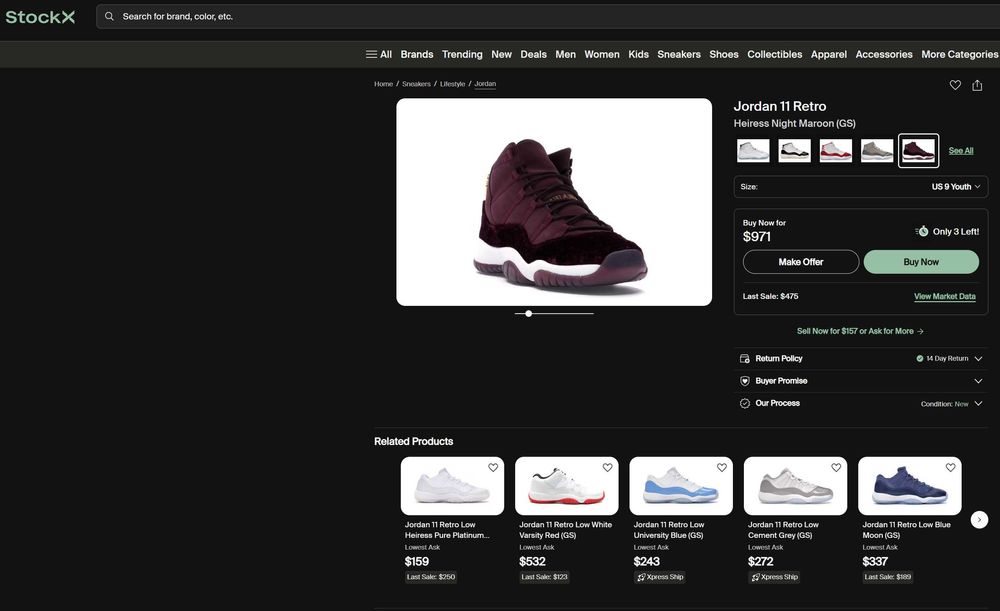This screenshot has width=1000, height=611.
Task: Open the Brands menu
Action: [x=416, y=54]
